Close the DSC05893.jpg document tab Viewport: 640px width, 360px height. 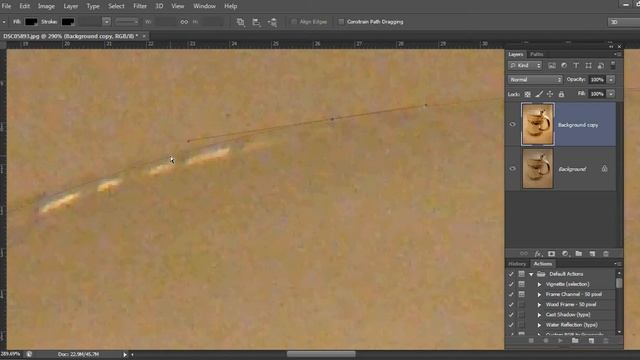(x=144, y=36)
